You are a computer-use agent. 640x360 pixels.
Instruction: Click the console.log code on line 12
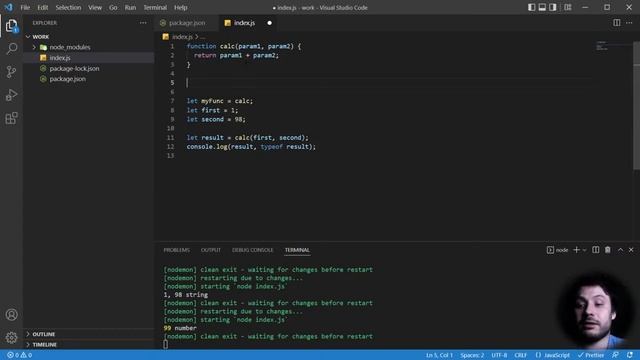pyautogui.click(x=251, y=147)
